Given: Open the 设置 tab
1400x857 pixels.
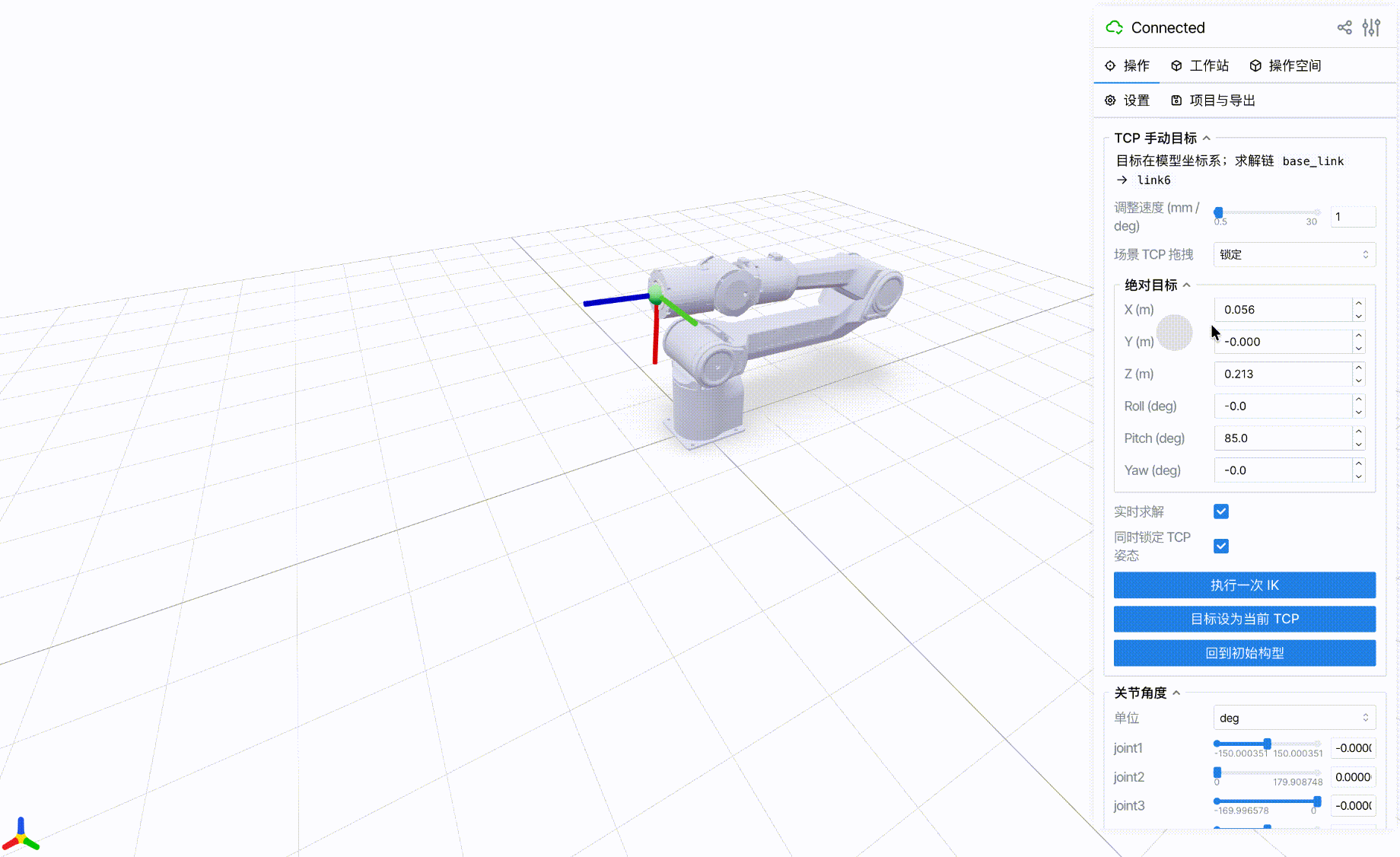Looking at the screenshot, I should 1127,100.
